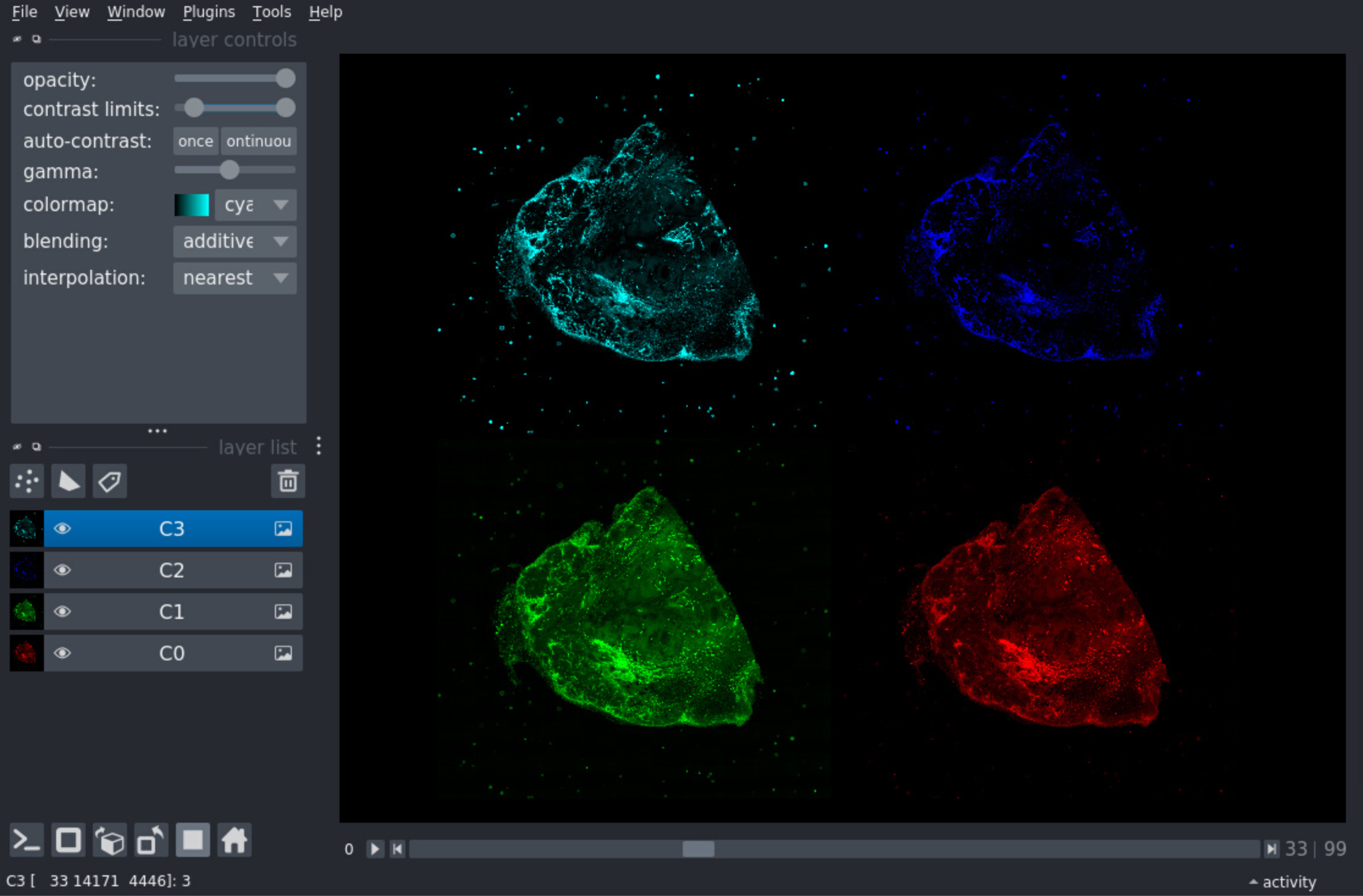Add new points layer

click(27, 482)
